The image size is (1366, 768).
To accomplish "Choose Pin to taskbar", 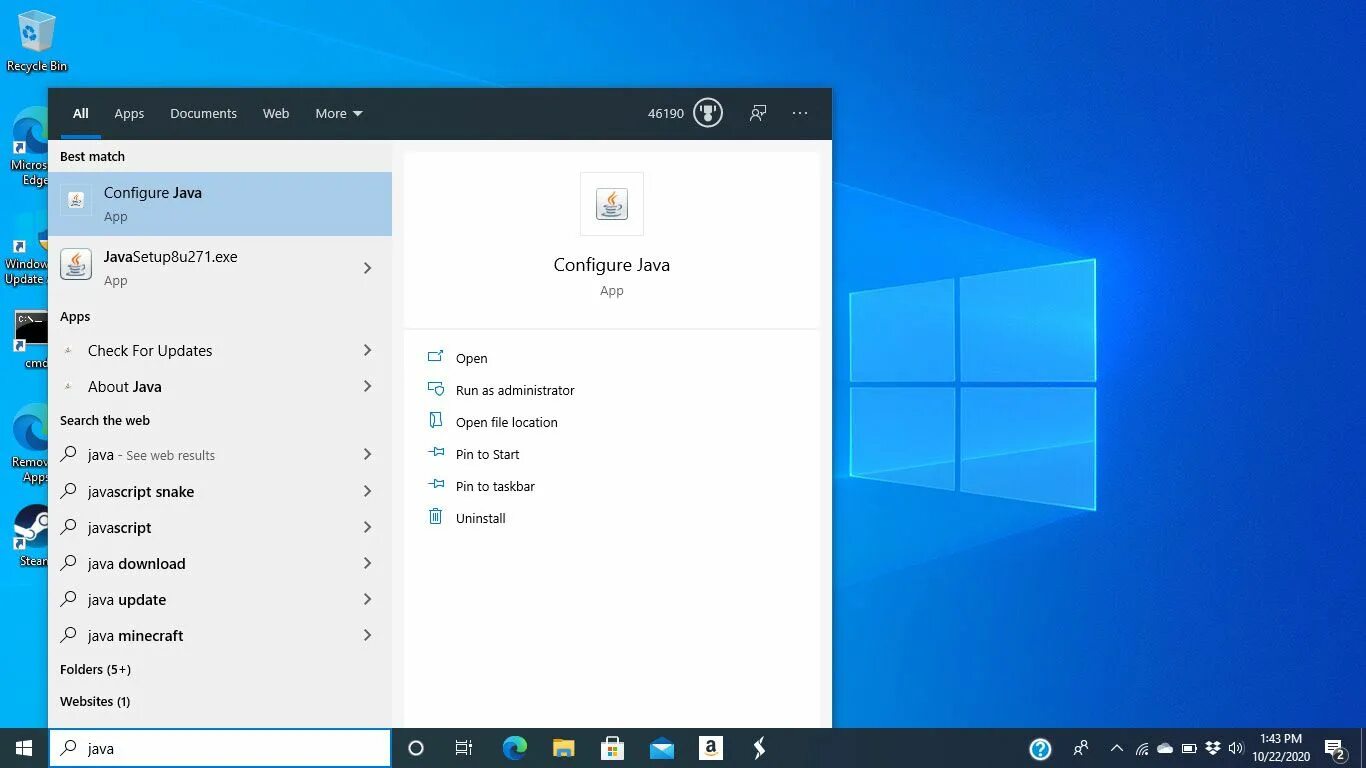I will point(495,486).
